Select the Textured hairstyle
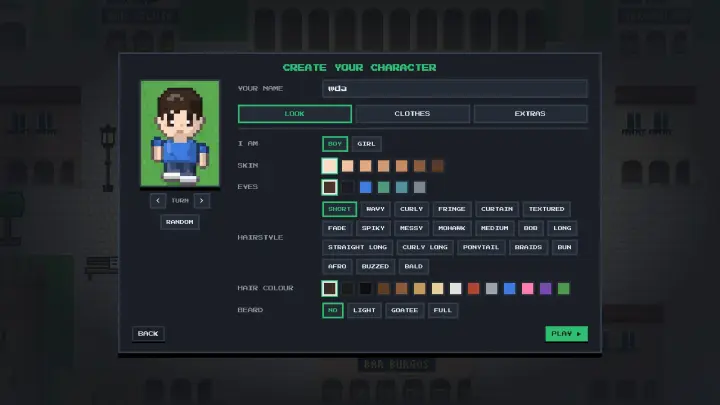 [x=546, y=209]
